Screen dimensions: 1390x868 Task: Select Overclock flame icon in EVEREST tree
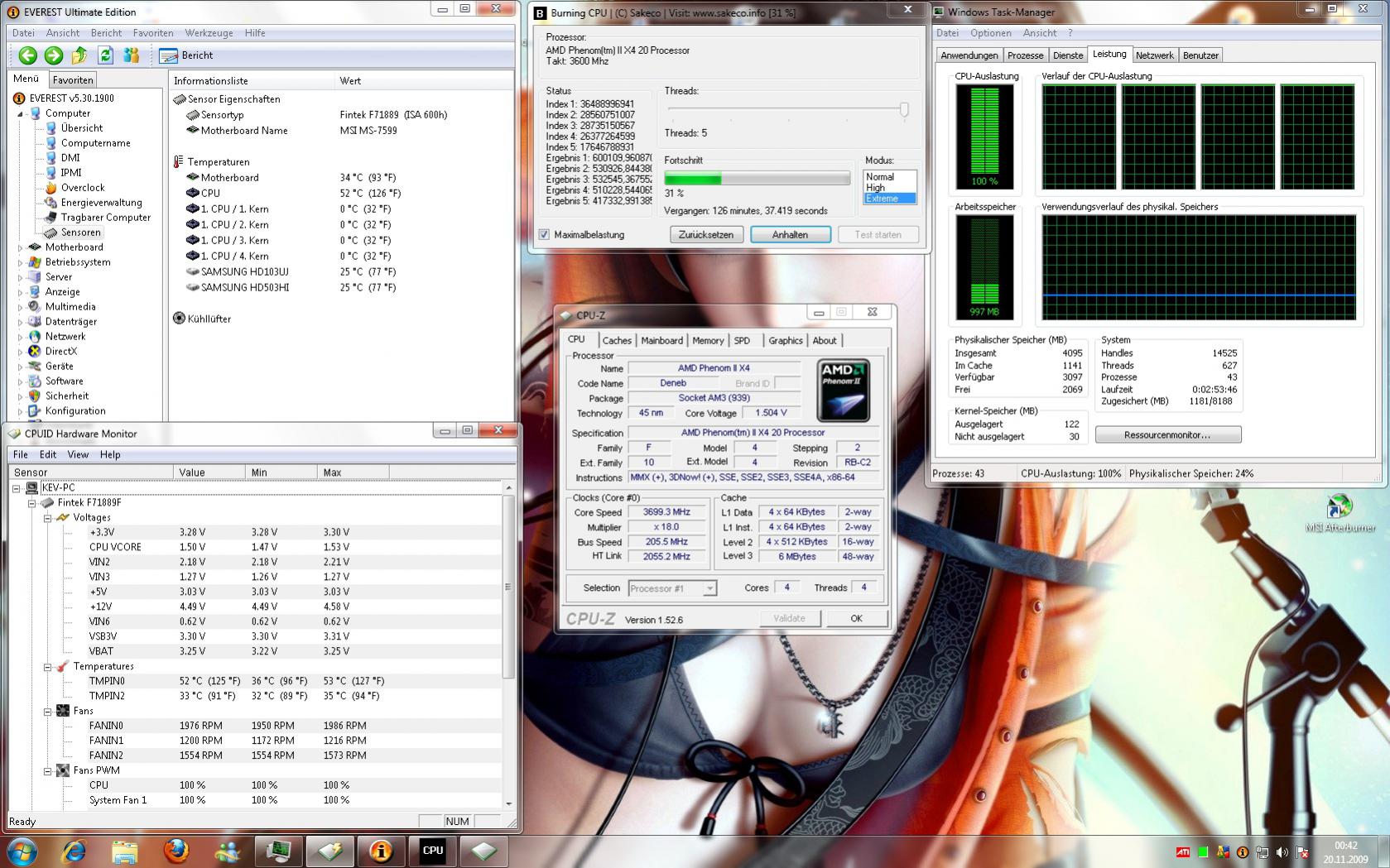coord(51,188)
